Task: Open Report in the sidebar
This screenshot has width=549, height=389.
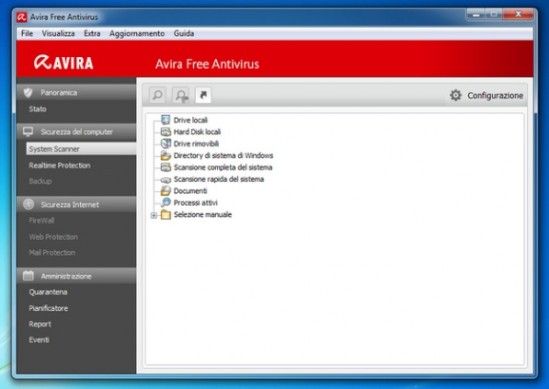Action: [x=40, y=324]
